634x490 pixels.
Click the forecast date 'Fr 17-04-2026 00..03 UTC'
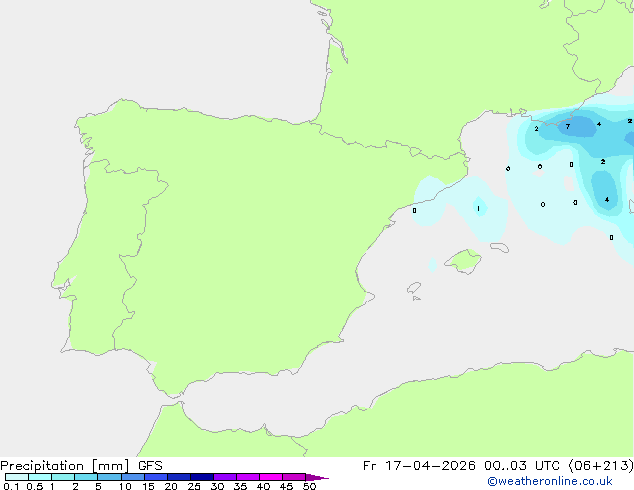461,466
